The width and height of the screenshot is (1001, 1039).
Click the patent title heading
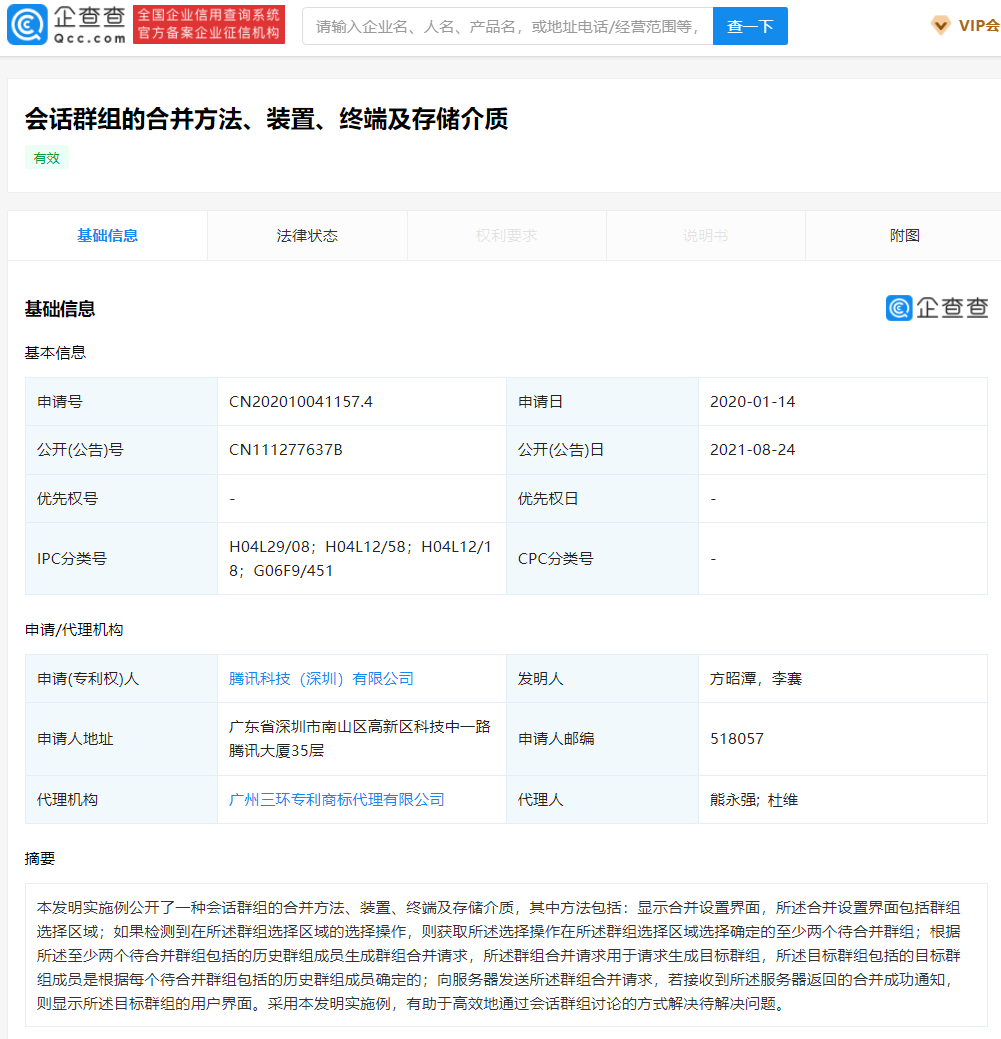point(266,119)
